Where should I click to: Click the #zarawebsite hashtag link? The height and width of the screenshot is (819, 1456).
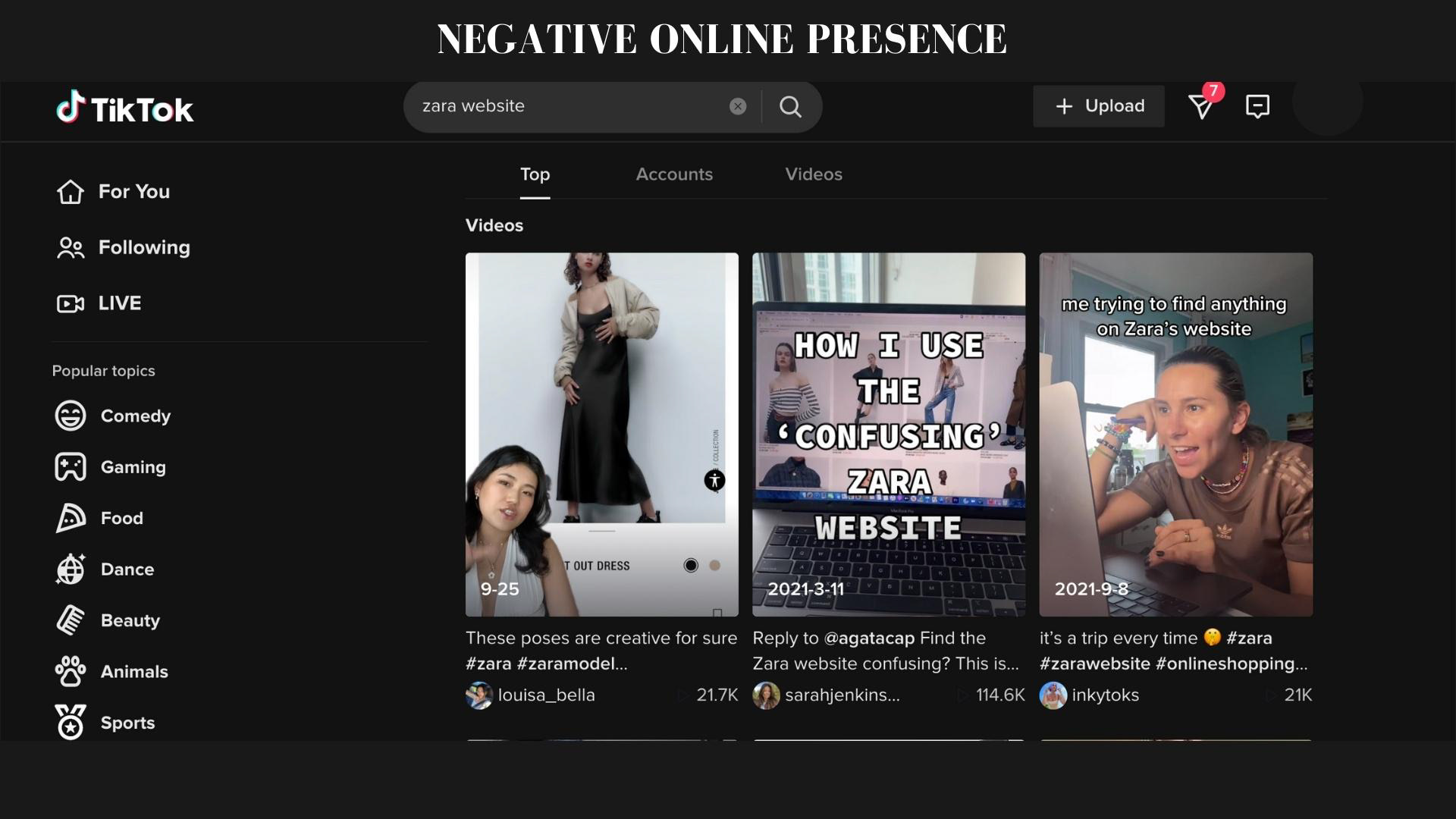point(1094,664)
